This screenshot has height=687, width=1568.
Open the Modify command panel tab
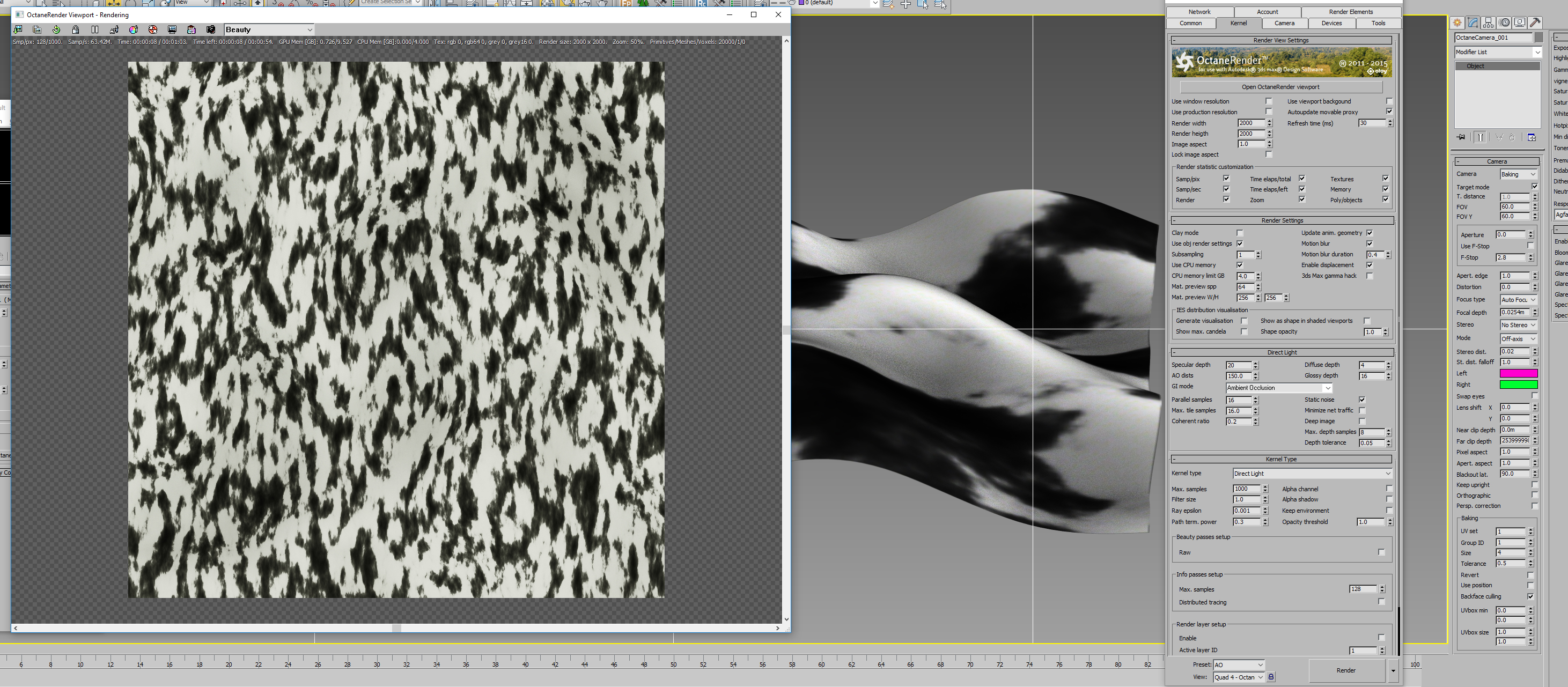(1473, 23)
